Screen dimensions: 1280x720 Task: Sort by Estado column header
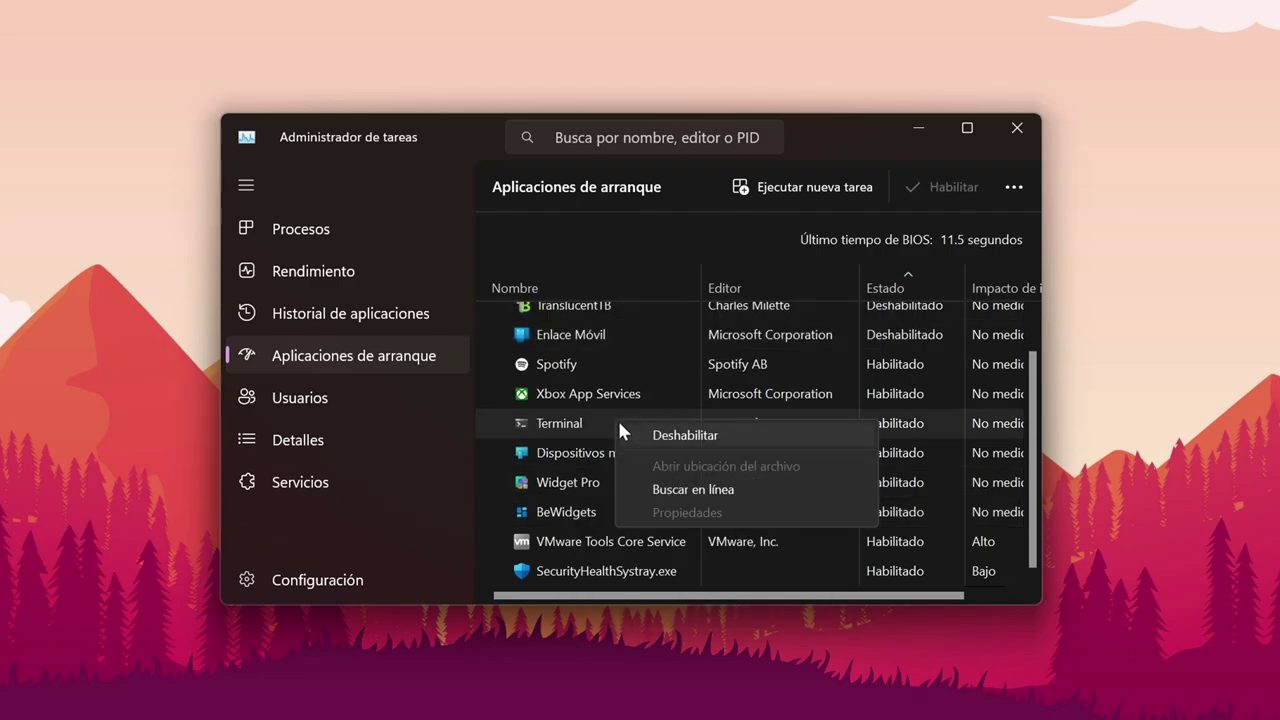[x=885, y=288]
